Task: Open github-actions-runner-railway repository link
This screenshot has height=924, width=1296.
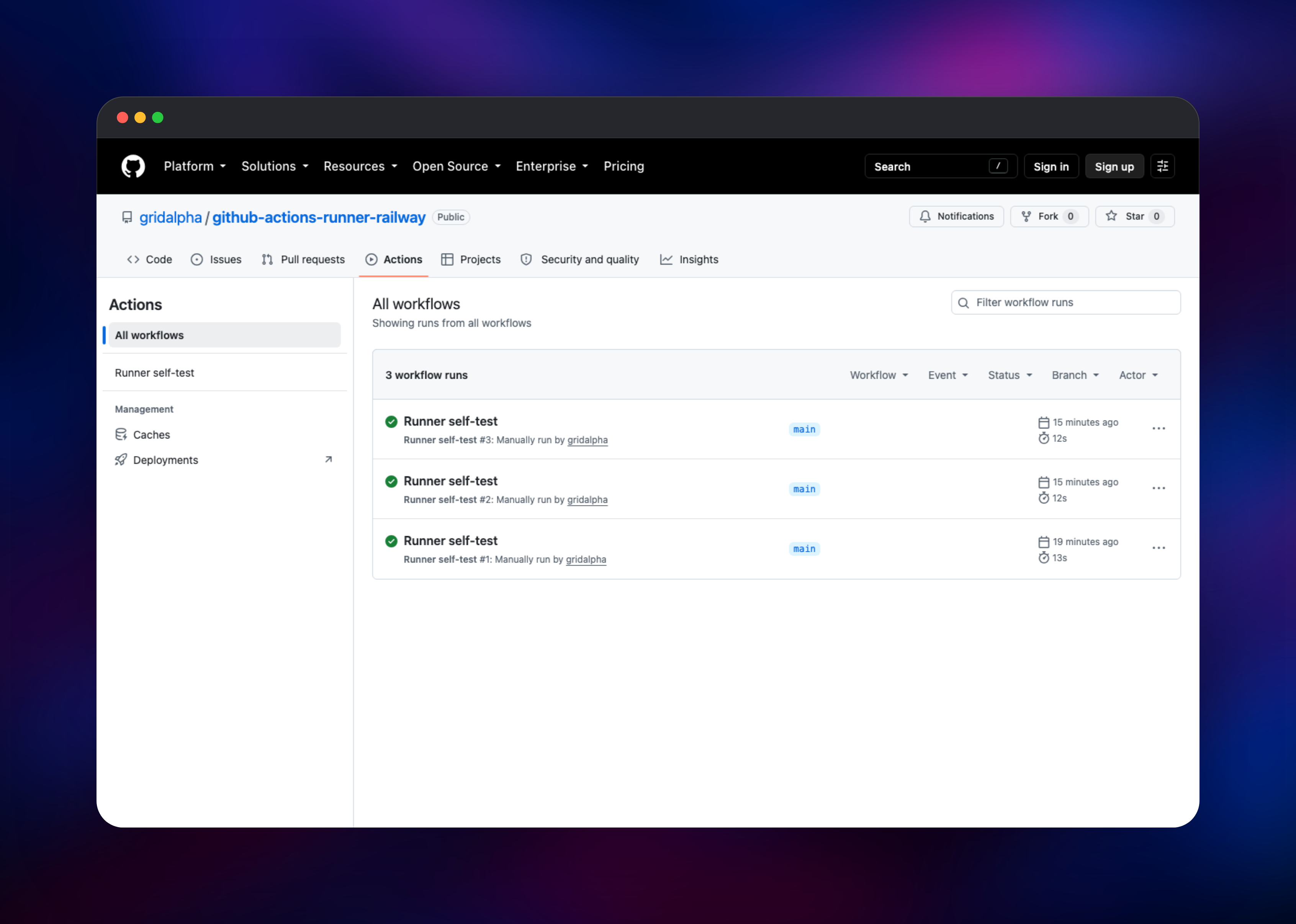Action: [x=319, y=218]
